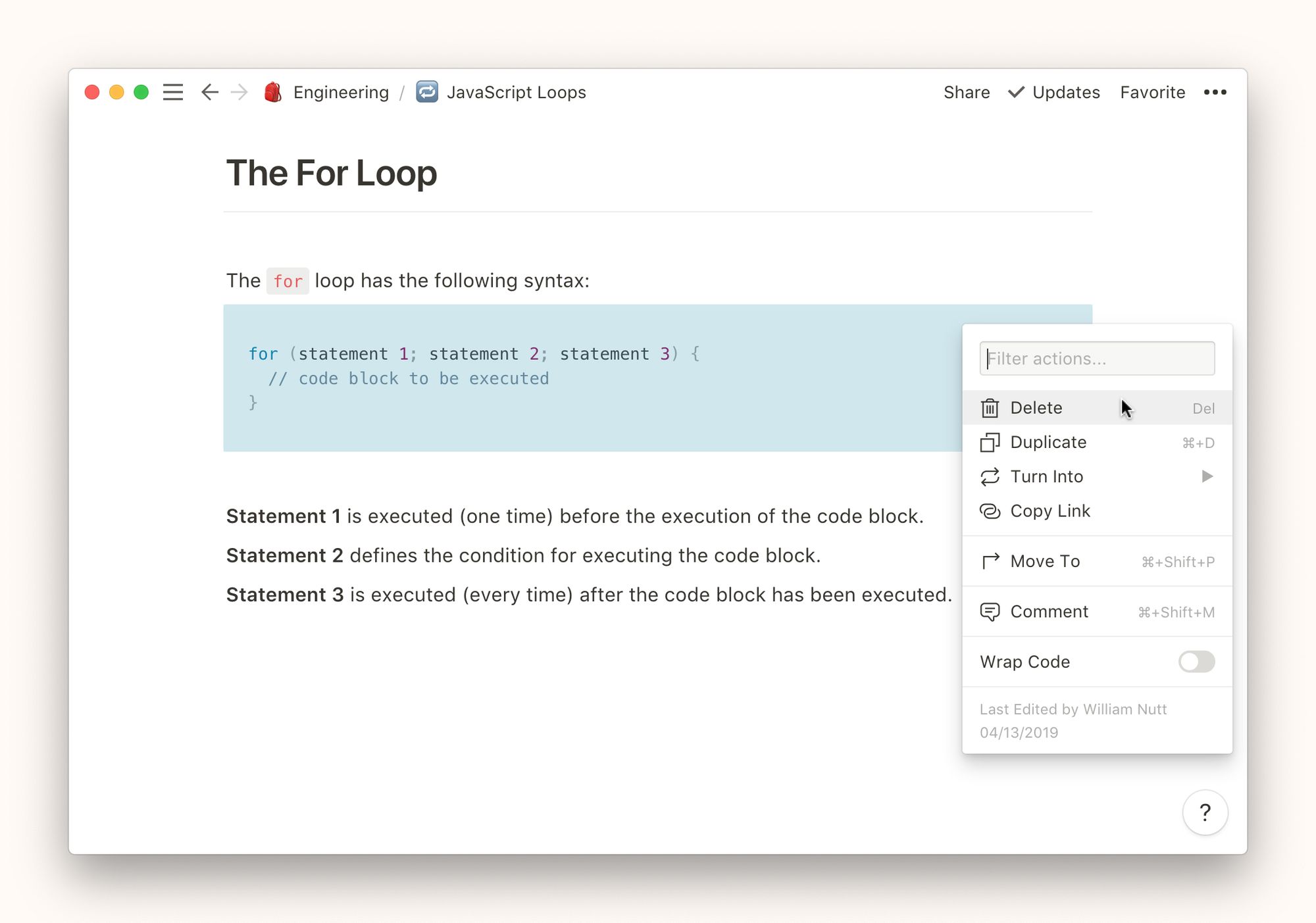1316x923 pixels.
Task: Open the Updates panel
Action: [x=1054, y=92]
